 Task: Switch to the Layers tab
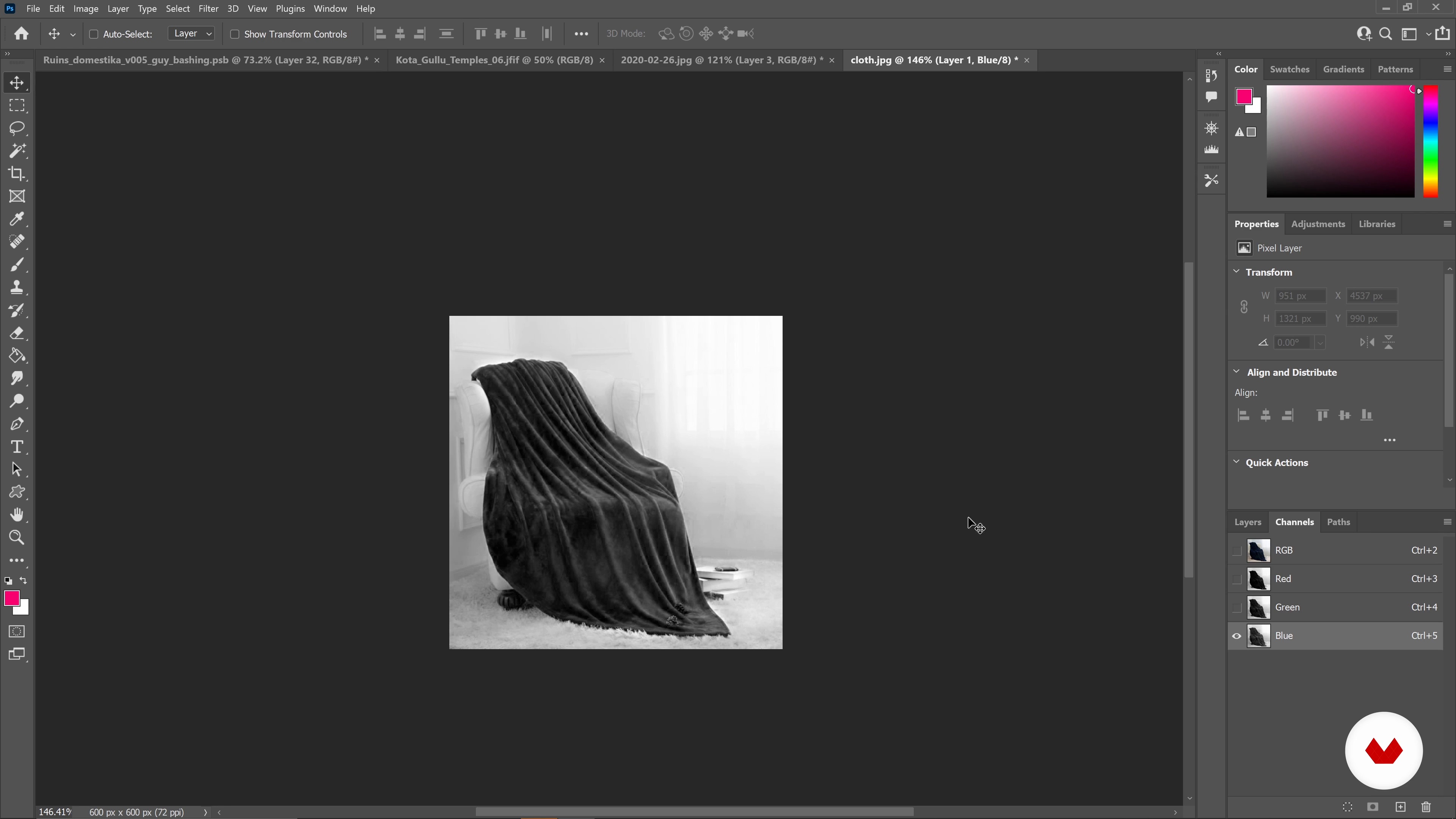(1247, 522)
